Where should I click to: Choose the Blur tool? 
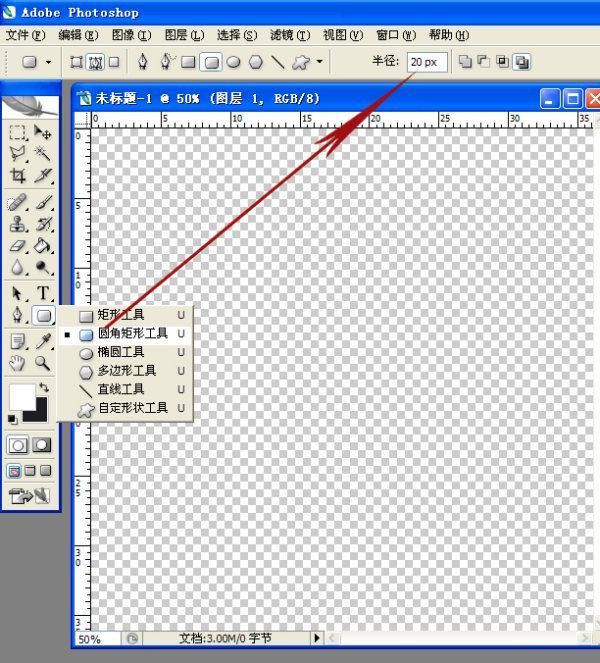click(17, 267)
